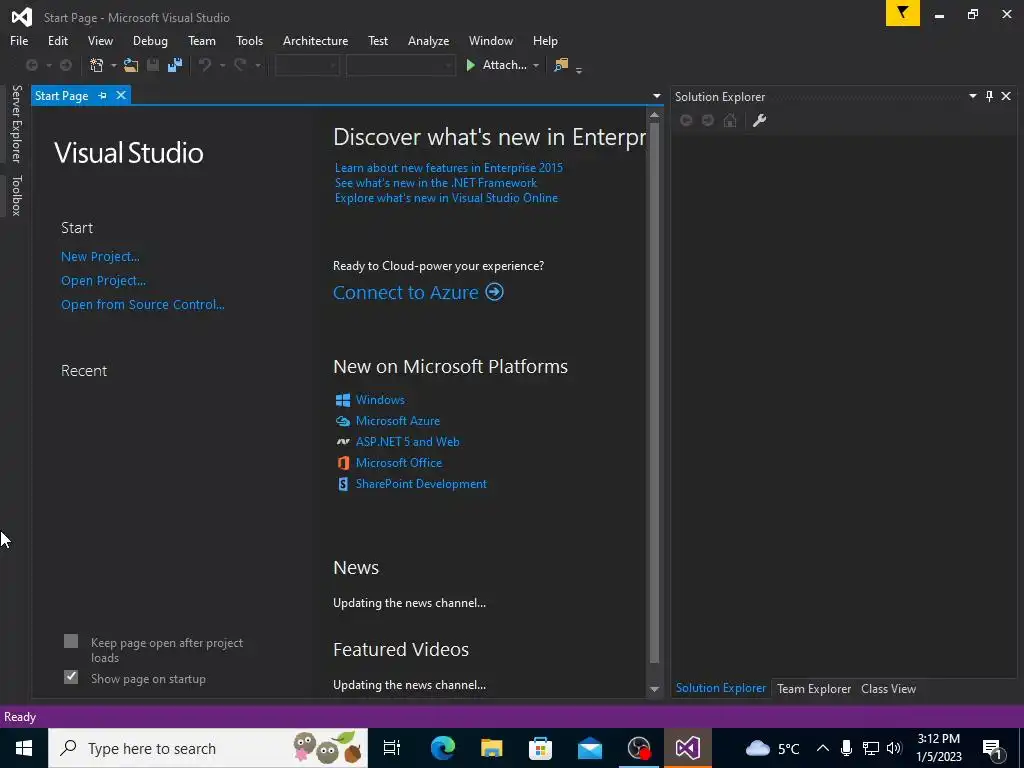Click the Save toolbar icon

pos(153,65)
